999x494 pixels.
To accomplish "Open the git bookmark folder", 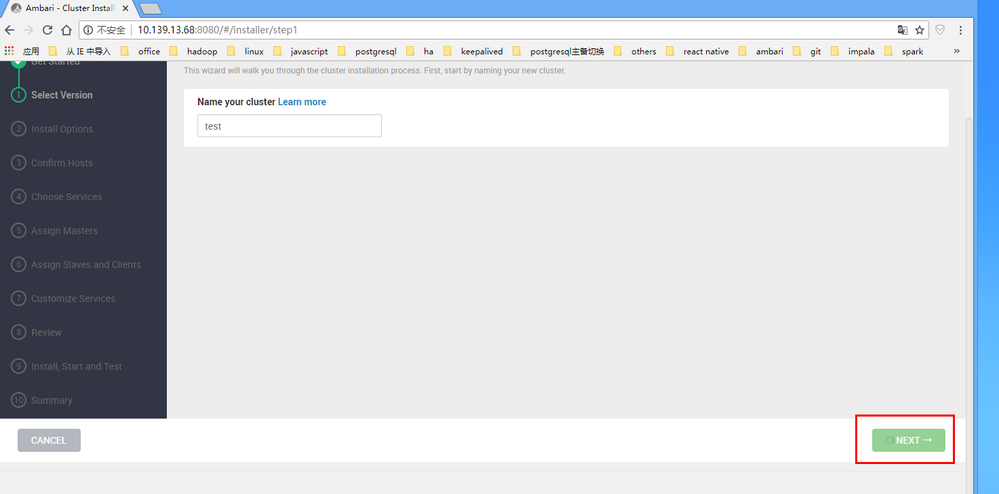I will (807, 52).
